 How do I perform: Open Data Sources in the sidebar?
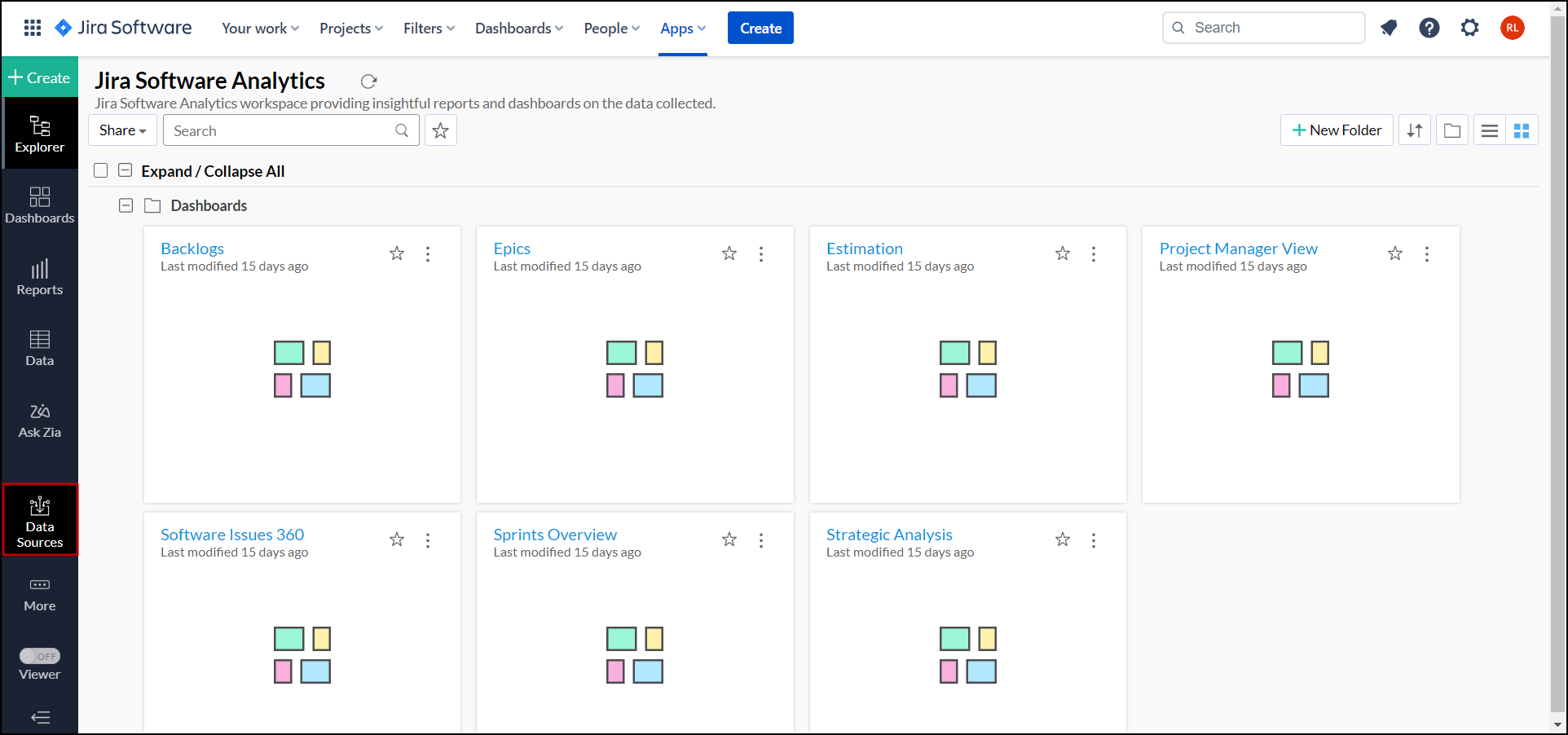click(40, 520)
